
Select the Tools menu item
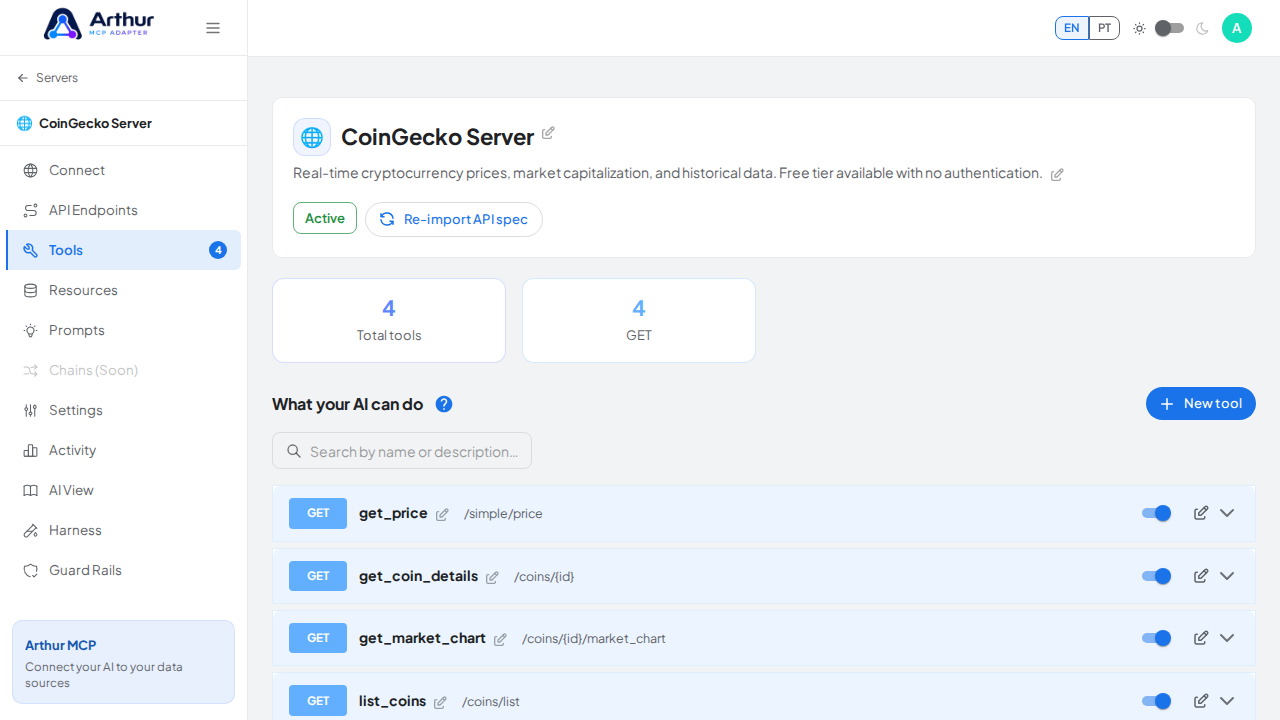coord(124,250)
